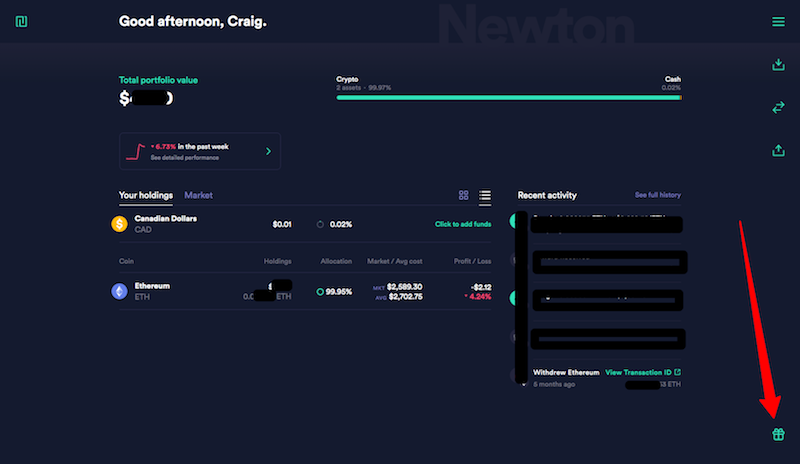Viewport: 800px width, 464px height.
Task: Click the $2,689.30 market price
Action: [404, 287]
